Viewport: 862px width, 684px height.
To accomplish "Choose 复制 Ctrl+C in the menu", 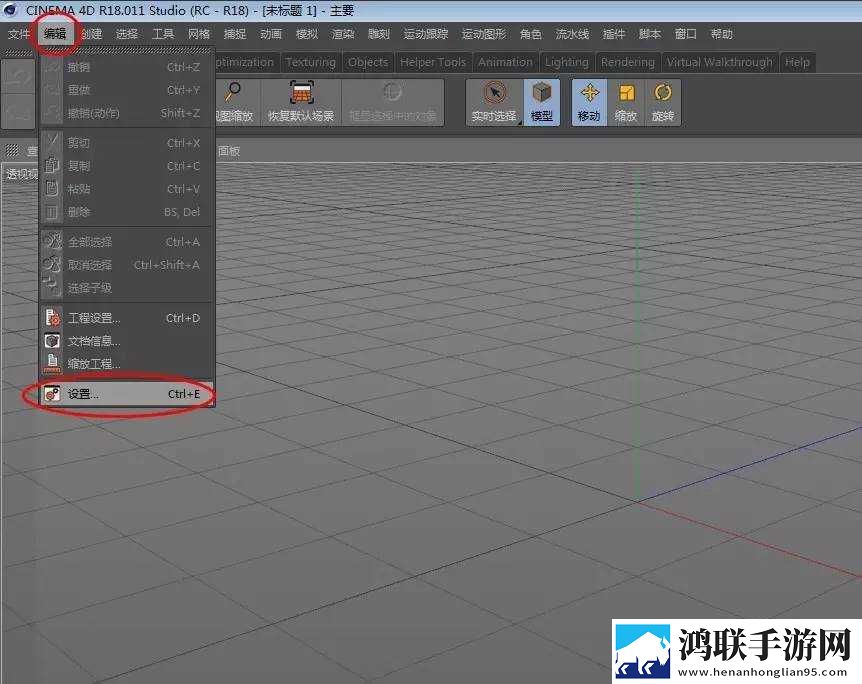I will tap(126, 166).
